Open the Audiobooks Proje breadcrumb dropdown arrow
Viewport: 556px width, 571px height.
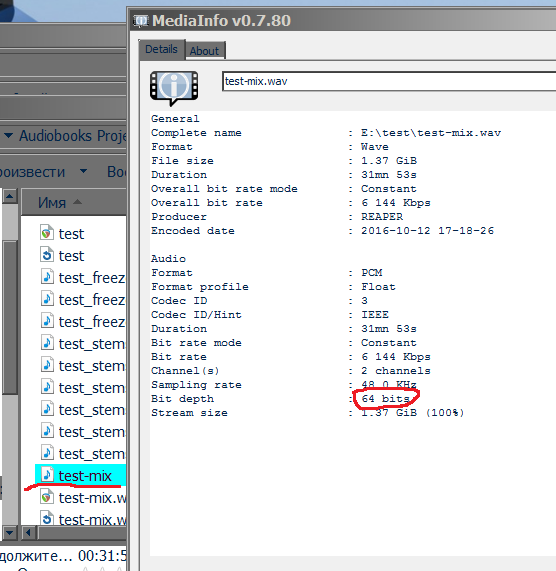(x=8, y=136)
